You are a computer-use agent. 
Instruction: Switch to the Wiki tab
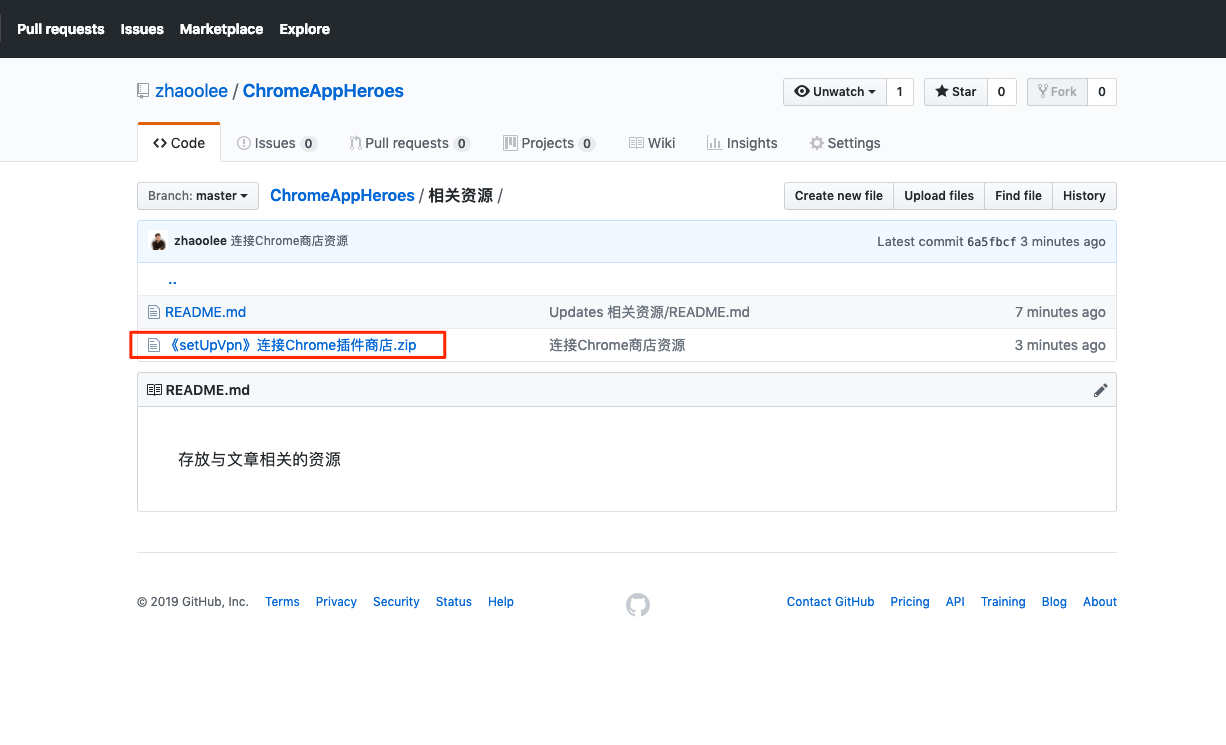click(x=652, y=143)
